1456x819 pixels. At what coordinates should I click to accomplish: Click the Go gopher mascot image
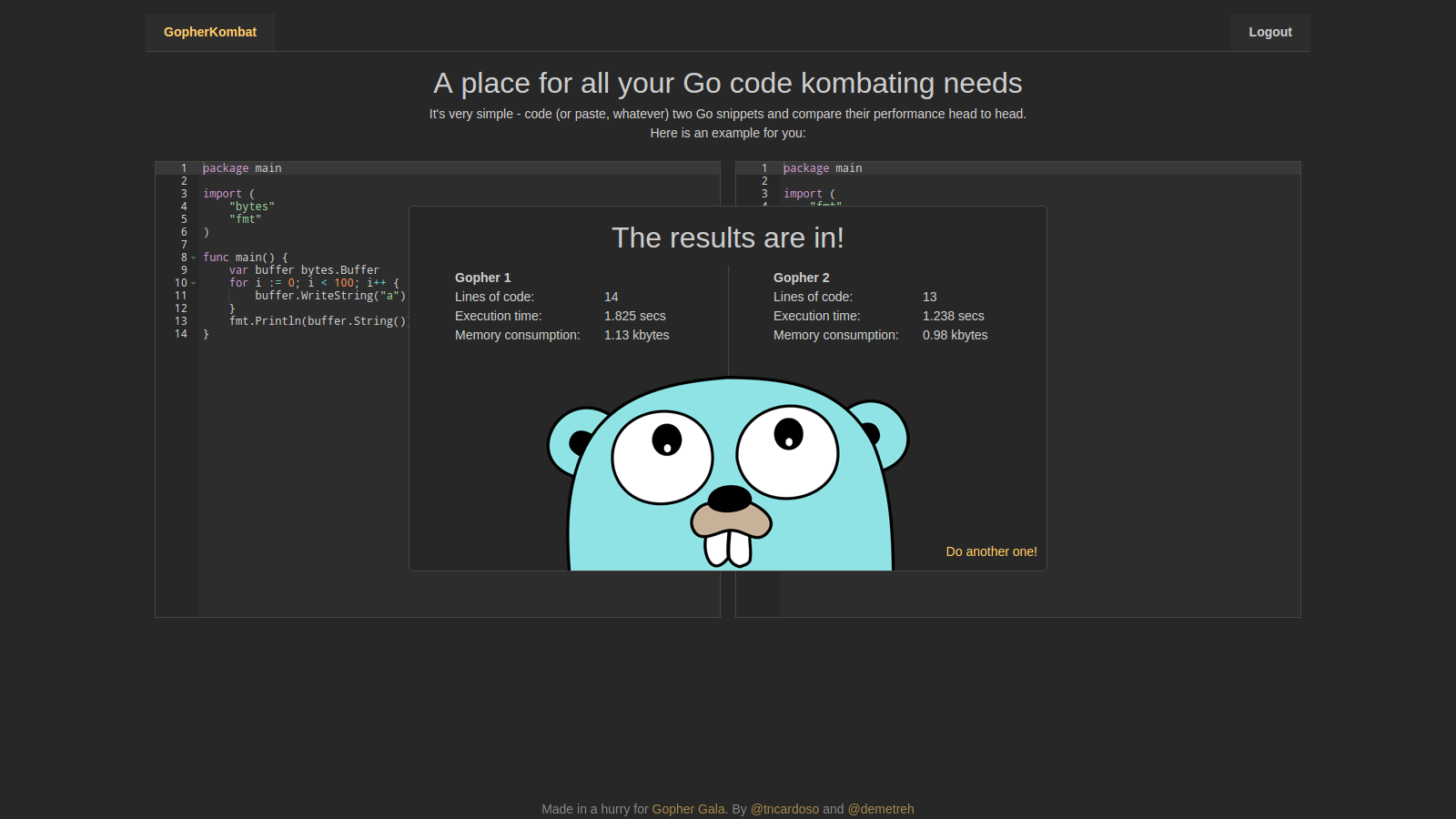tap(728, 473)
